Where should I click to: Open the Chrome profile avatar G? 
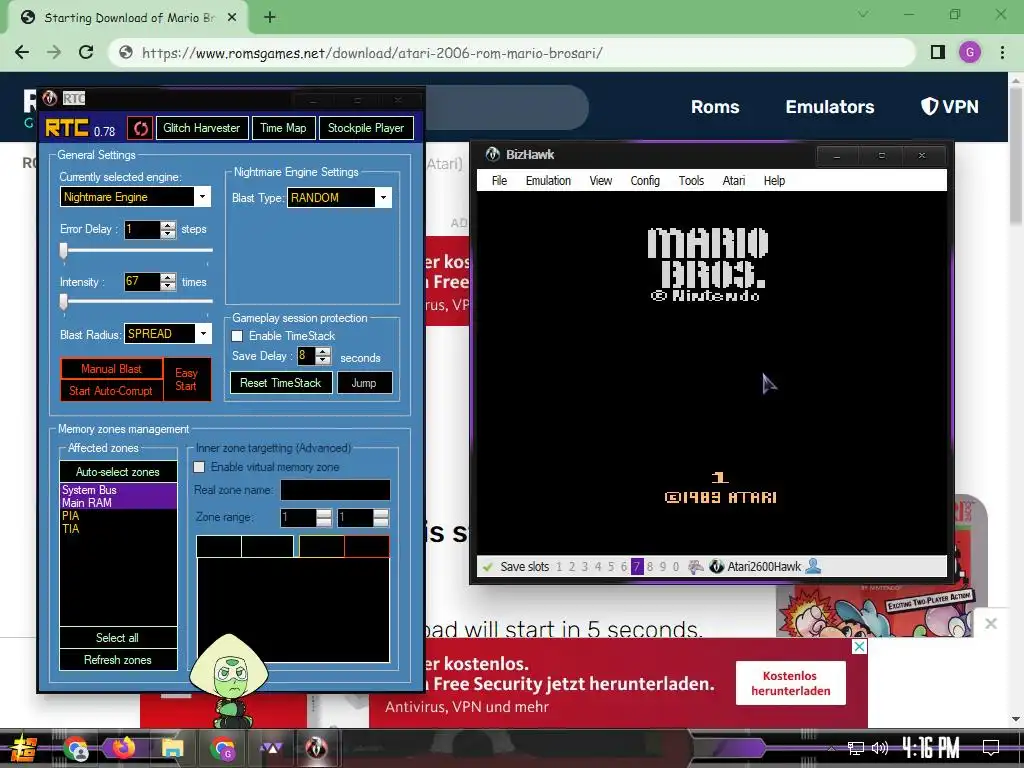(970, 52)
